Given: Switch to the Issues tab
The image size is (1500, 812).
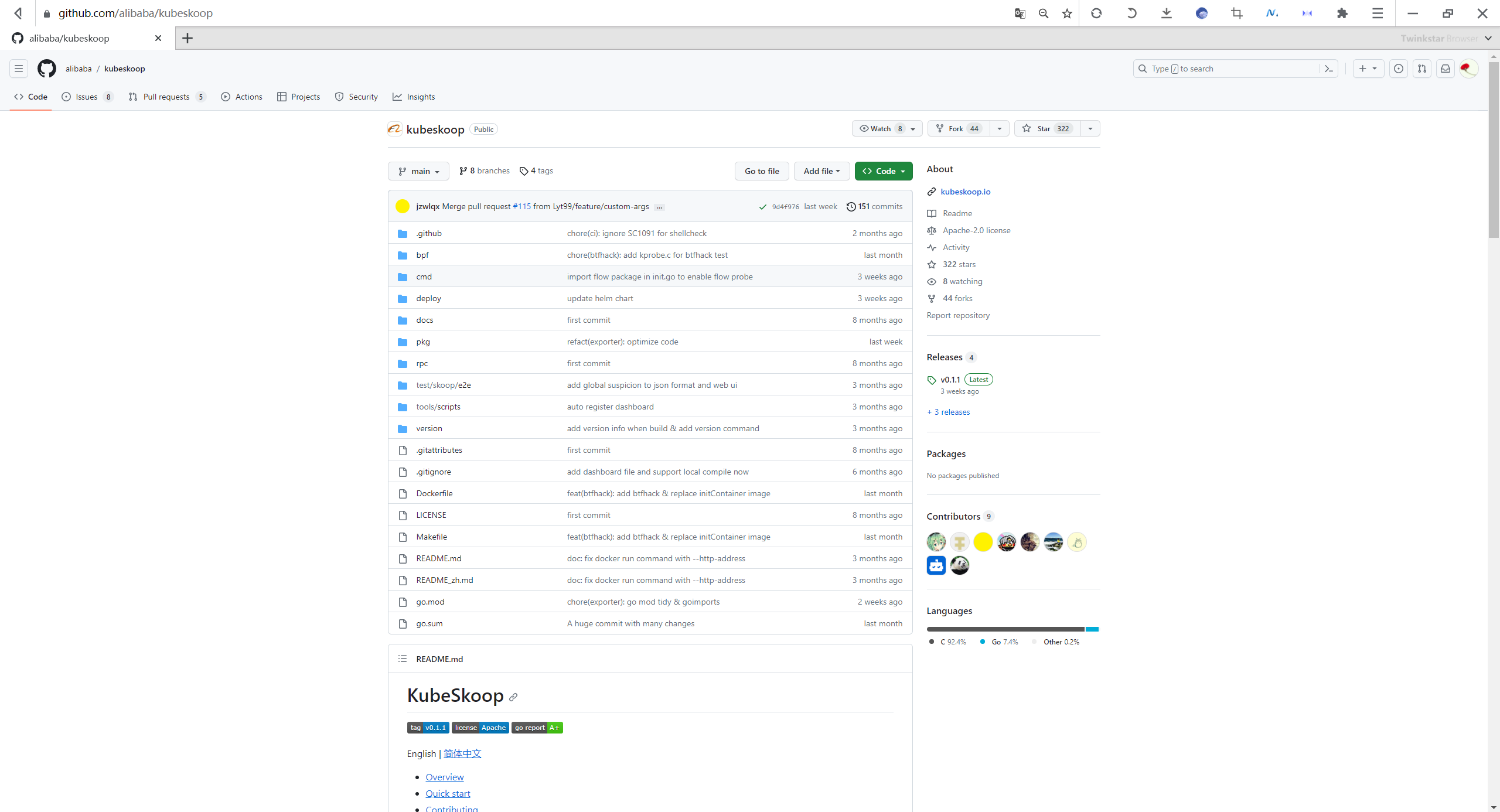Looking at the screenshot, I should [x=88, y=97].
